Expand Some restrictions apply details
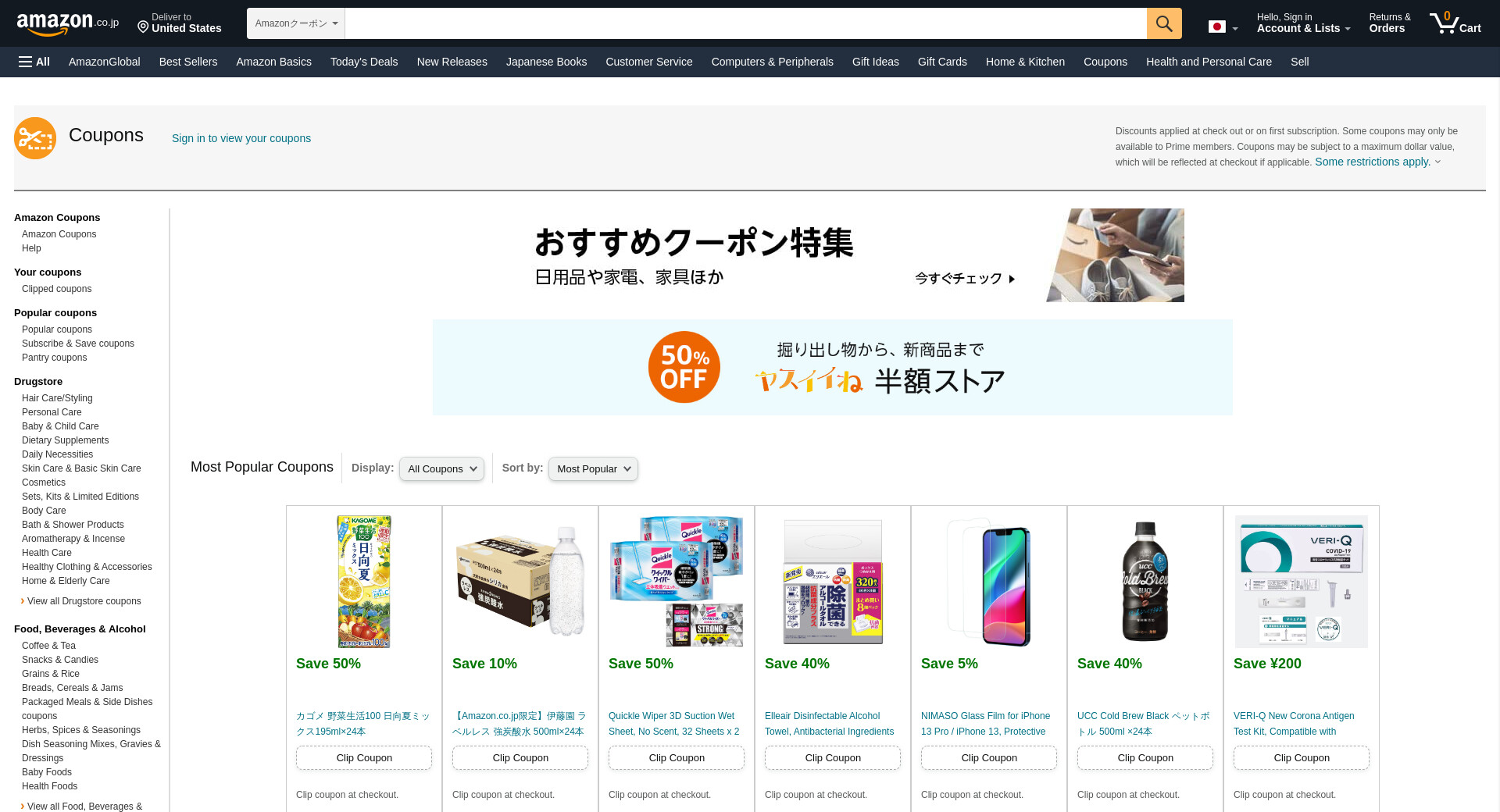This screenshot has width=1500, height=812. point(1377,162)
